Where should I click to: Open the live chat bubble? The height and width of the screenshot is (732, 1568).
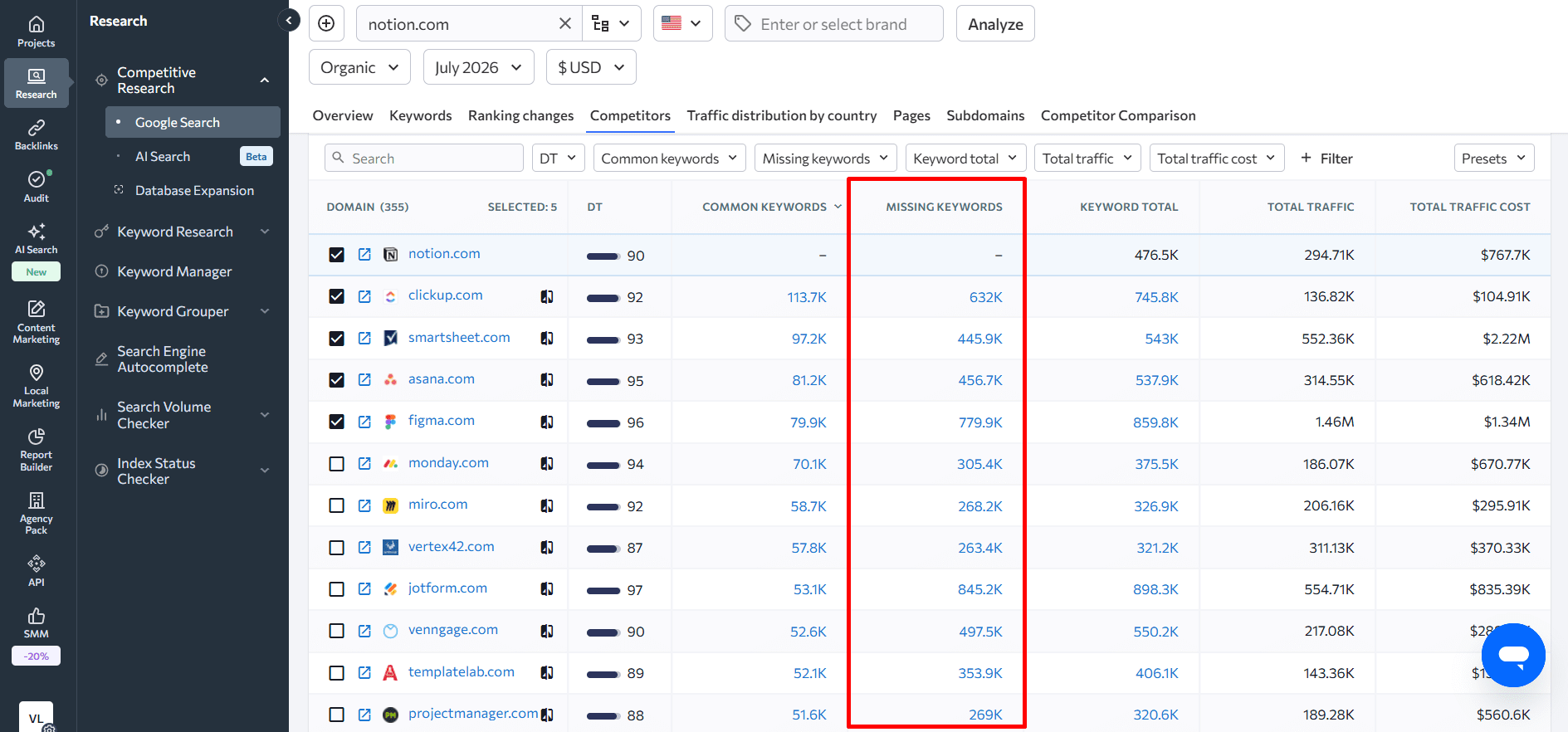coord(1513,655)
